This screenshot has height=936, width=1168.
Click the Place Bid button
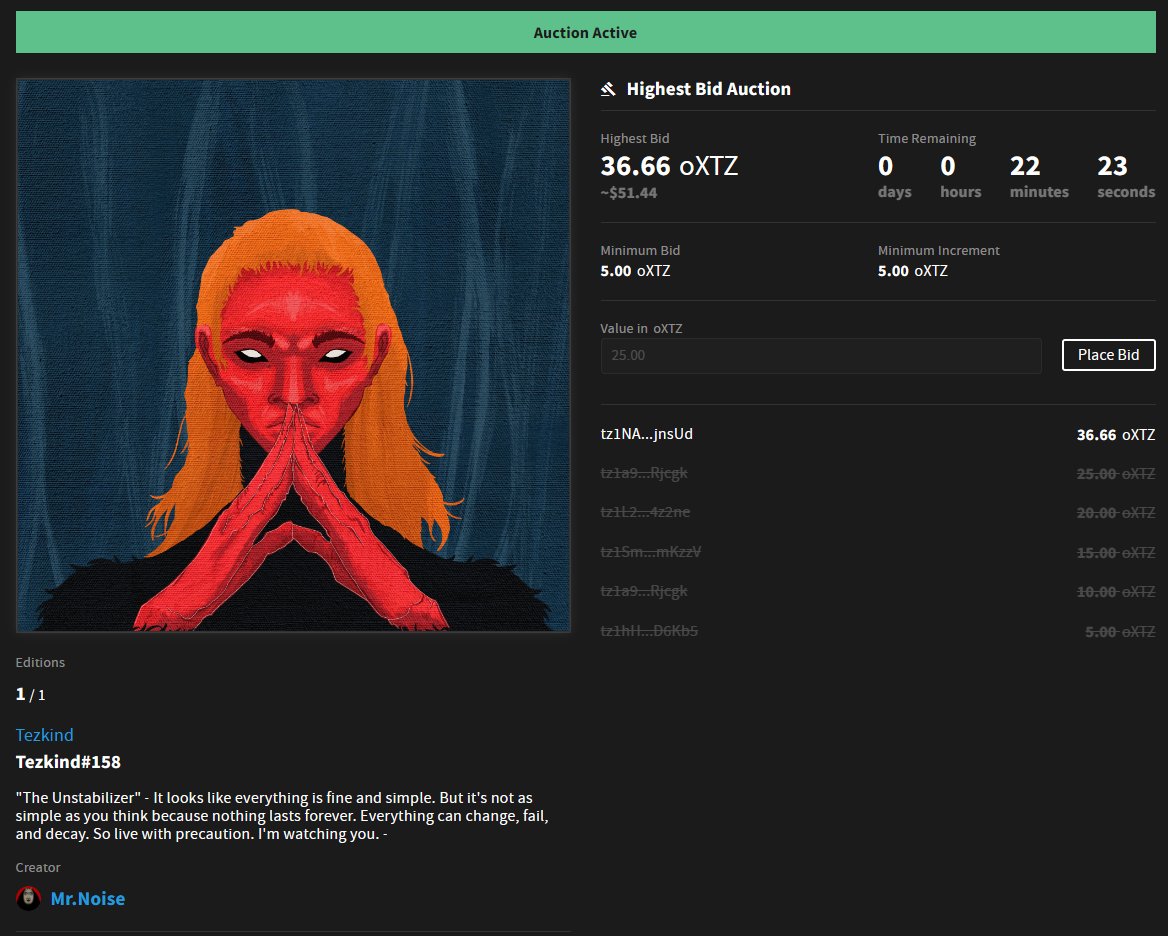(1108, 355)
